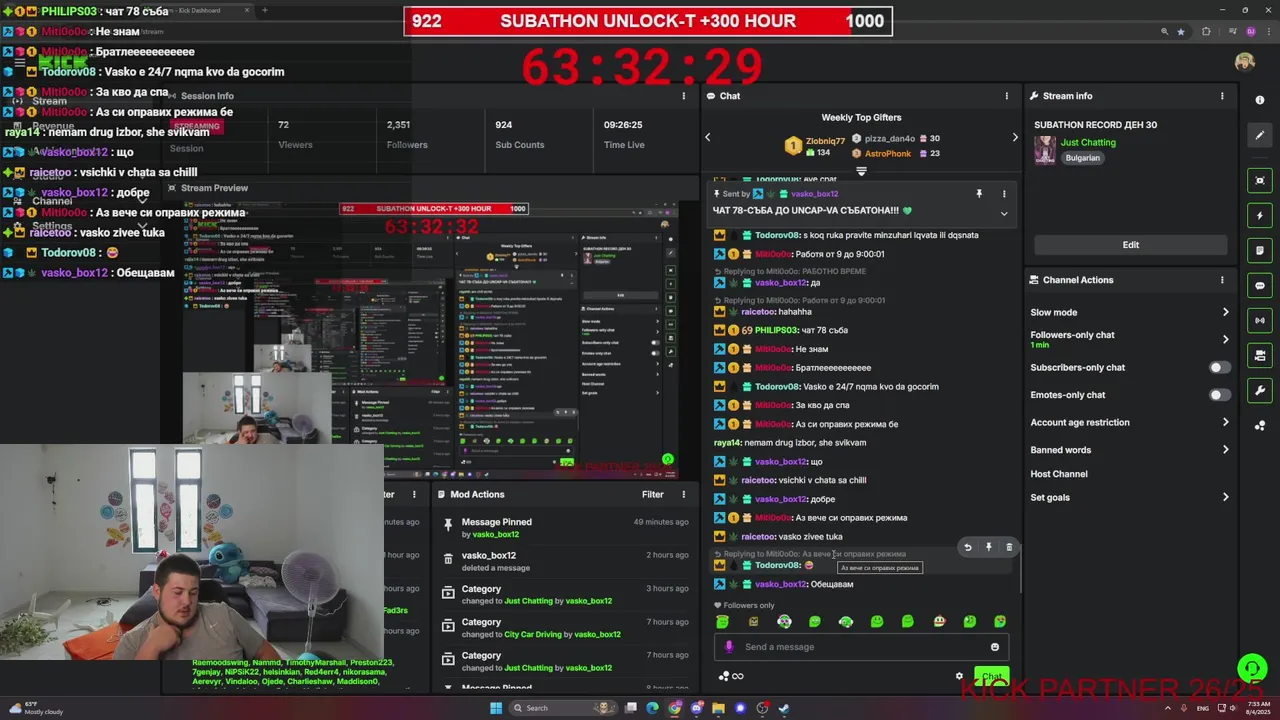1280x720 pixels.
Task: Click the microphone icon in message box
Action: coord(729,647)
